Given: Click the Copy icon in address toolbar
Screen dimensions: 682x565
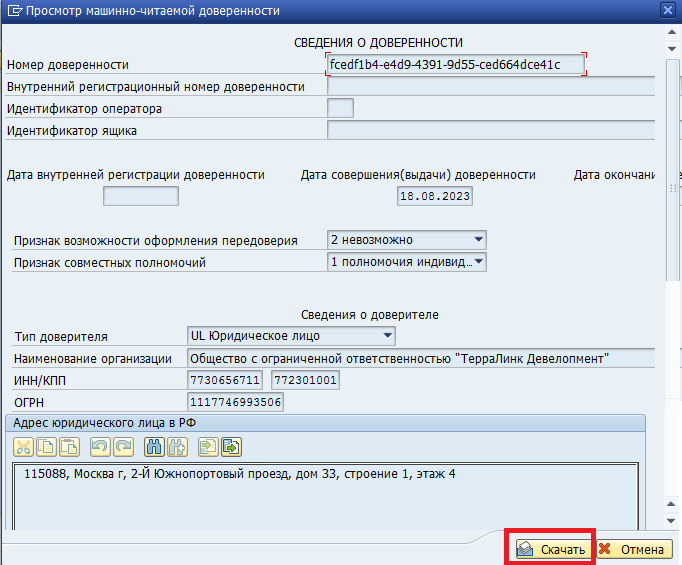Looking at the screenshot, I should 47,446.
